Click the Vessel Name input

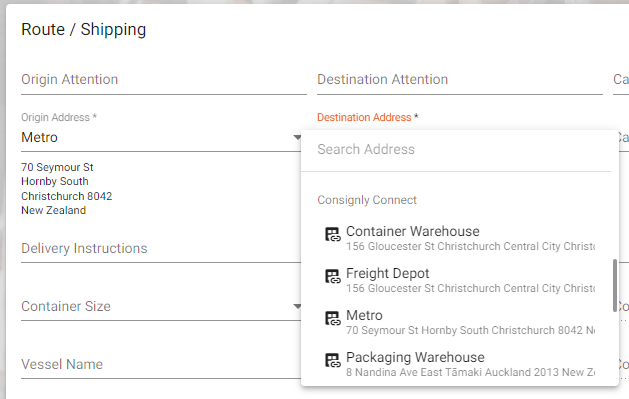(x=161, y=365)
